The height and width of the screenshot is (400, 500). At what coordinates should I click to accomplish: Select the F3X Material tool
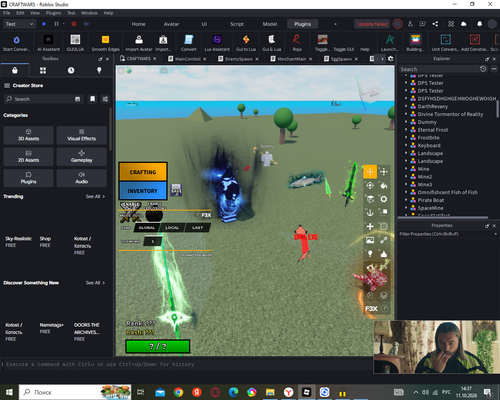[384, 199]
